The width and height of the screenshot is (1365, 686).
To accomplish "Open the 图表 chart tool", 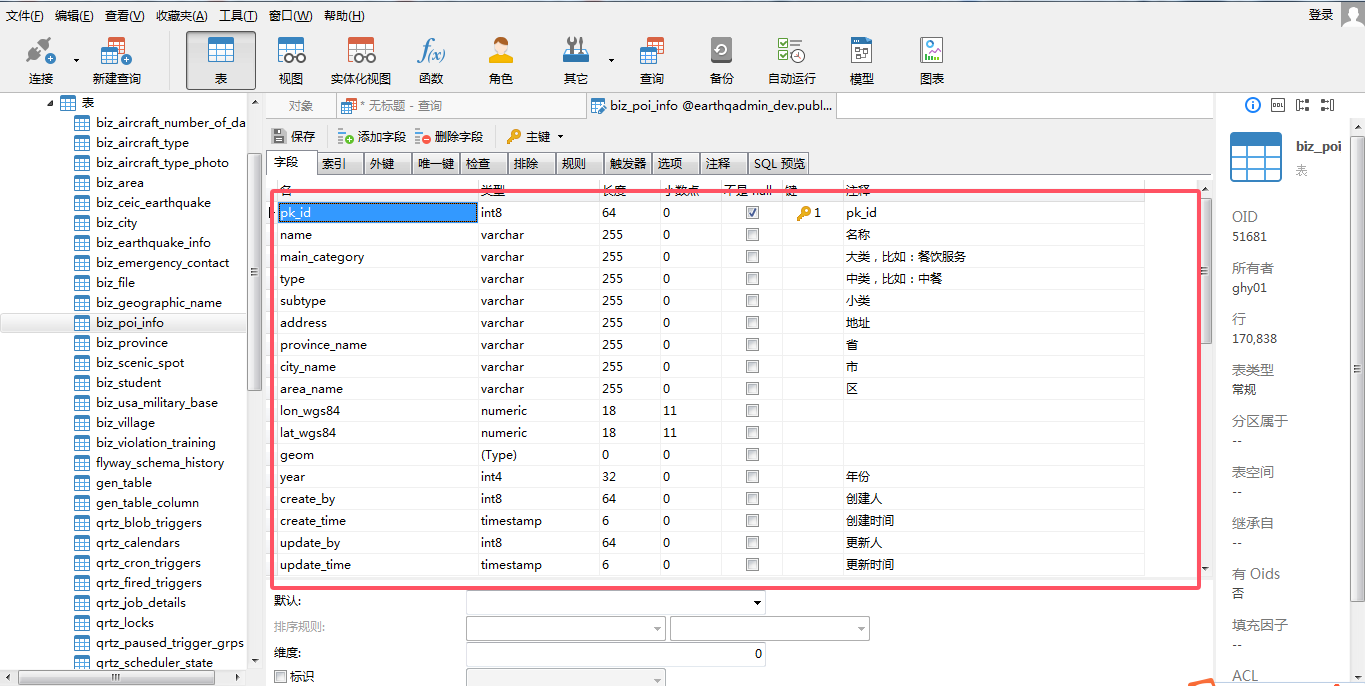I will (x=932, y=60).
